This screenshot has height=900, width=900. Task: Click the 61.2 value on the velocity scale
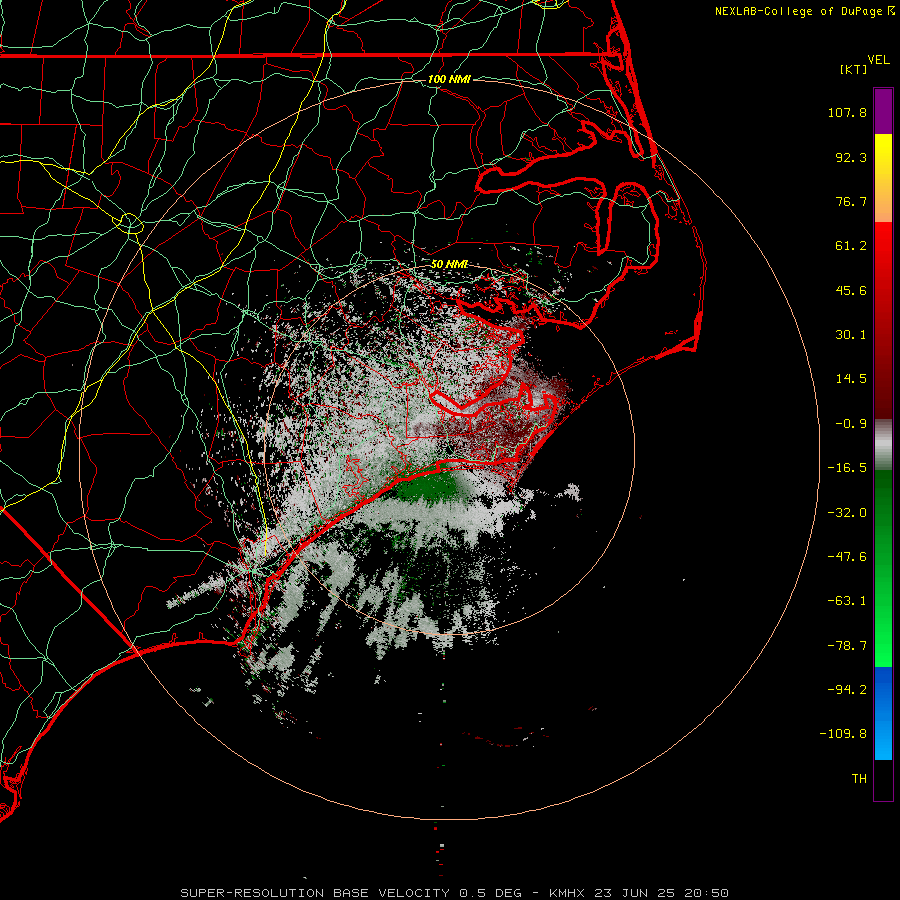point(851,246)
